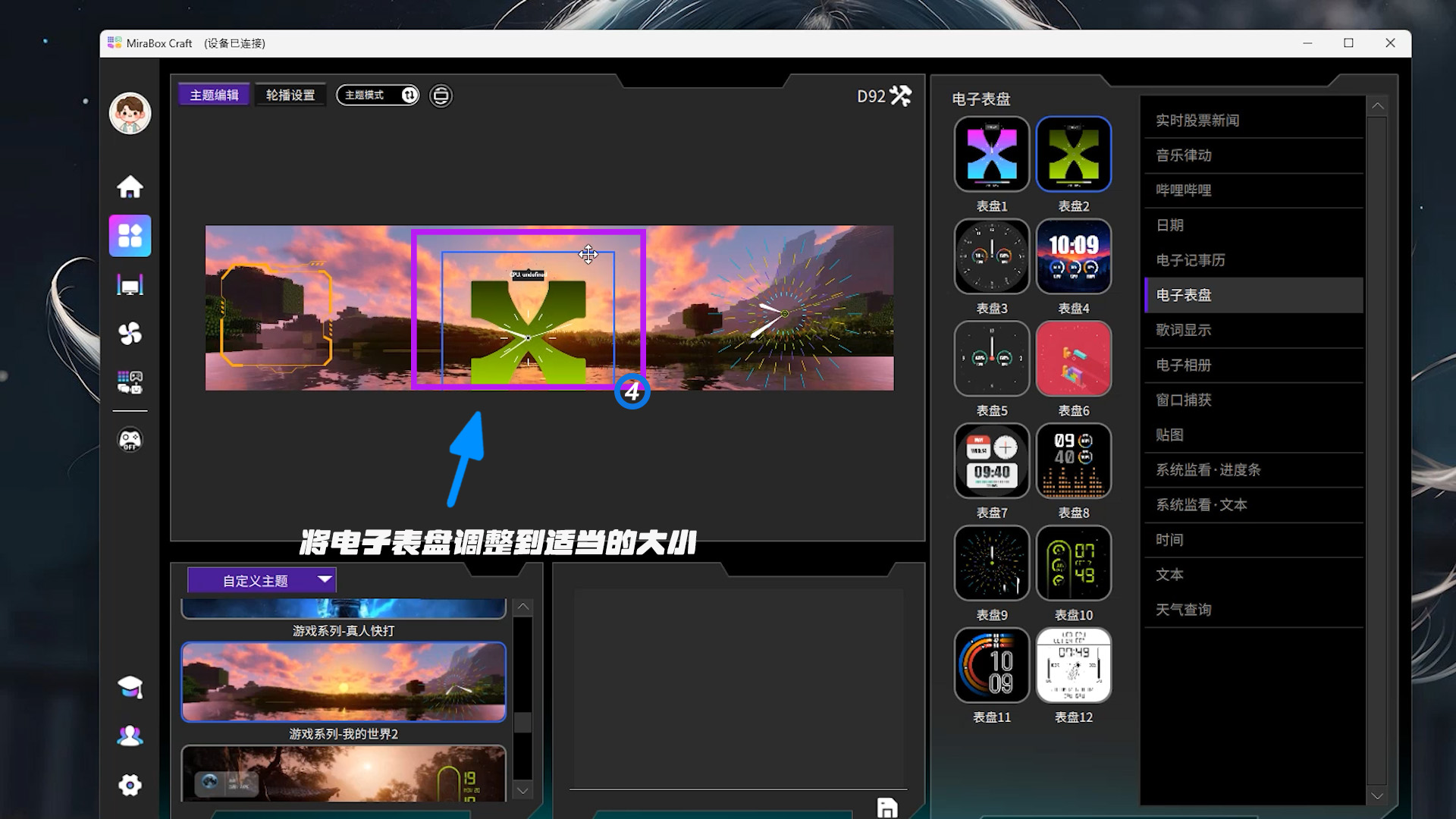Select the 表盘10 green dial
The height and width of the screenshot is (819, 1456).
pos(1074,563)
